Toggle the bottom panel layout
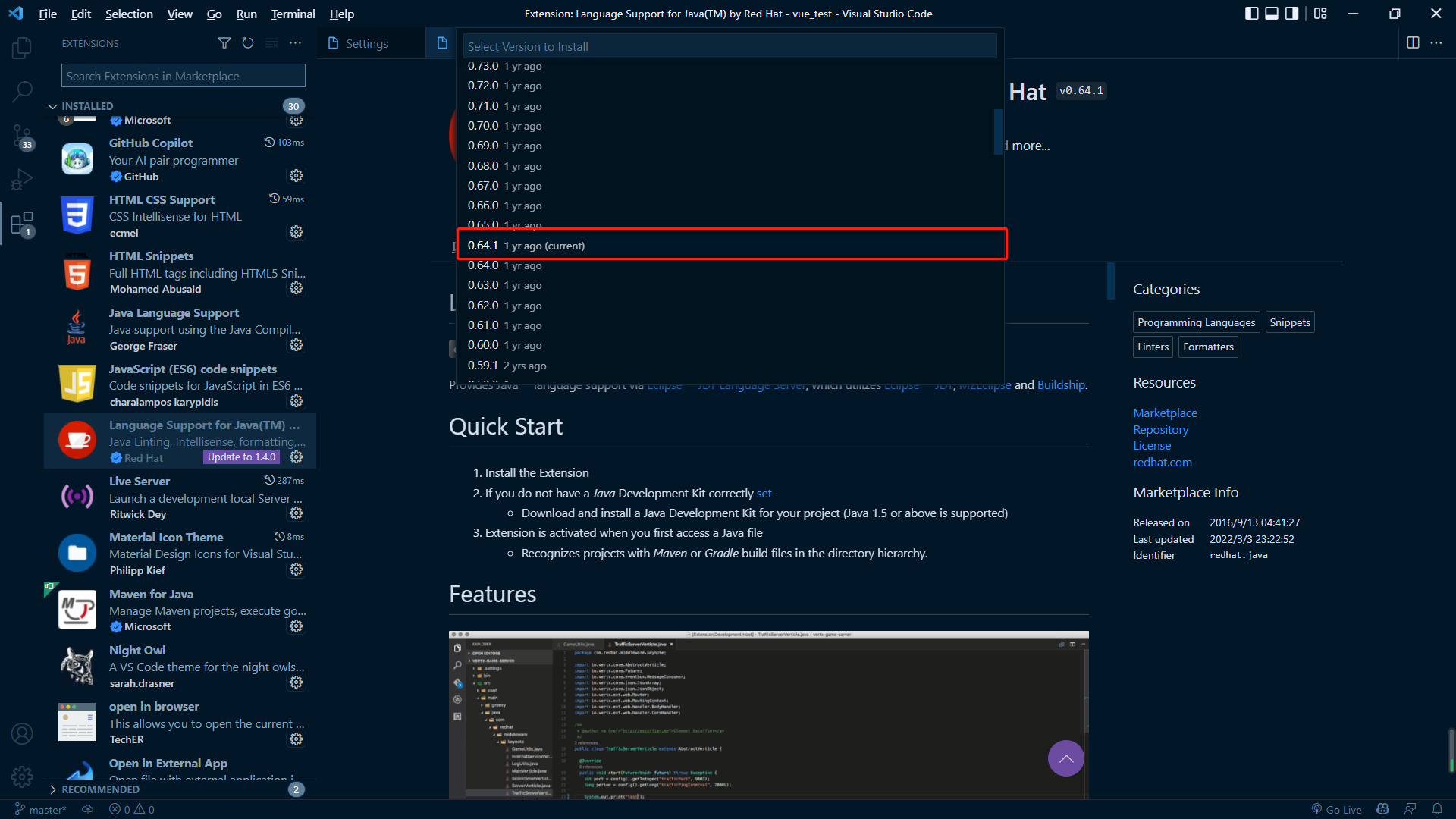 click(x=1272, y=14)
